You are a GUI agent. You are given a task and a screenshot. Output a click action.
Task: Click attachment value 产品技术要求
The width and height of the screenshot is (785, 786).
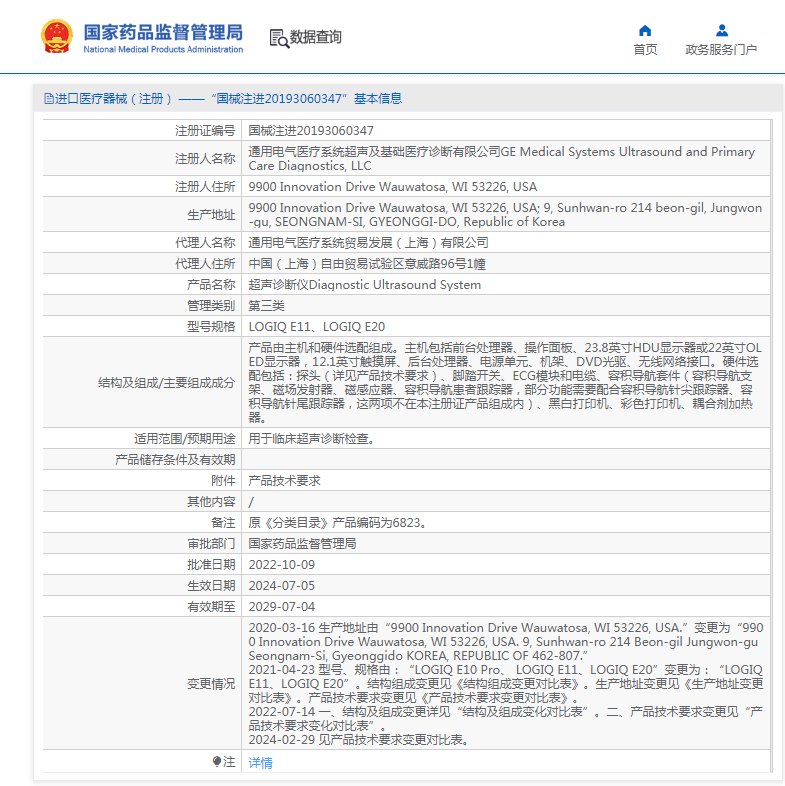285,481
